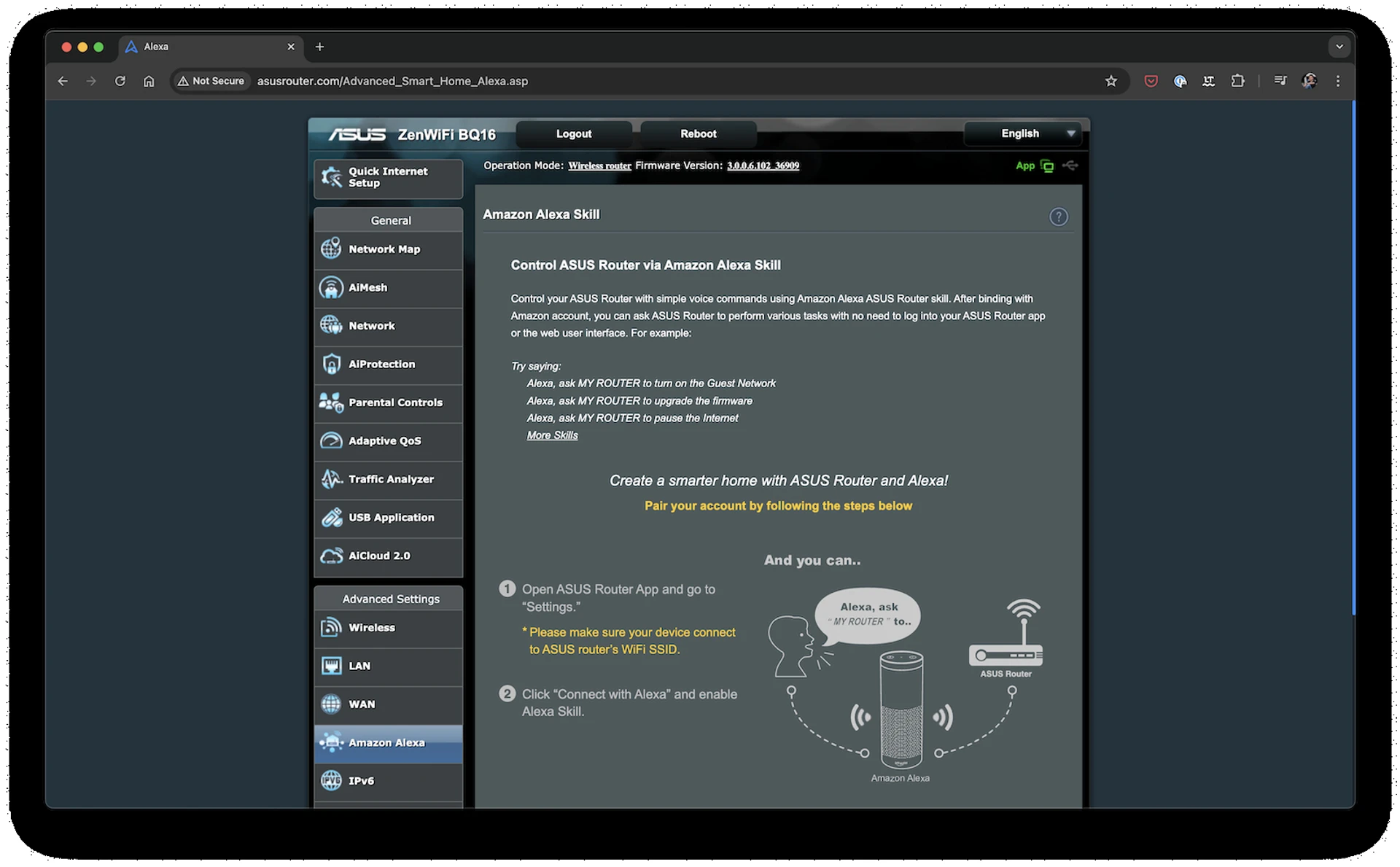Click the browser profile avatar

tap(1309, 81)
